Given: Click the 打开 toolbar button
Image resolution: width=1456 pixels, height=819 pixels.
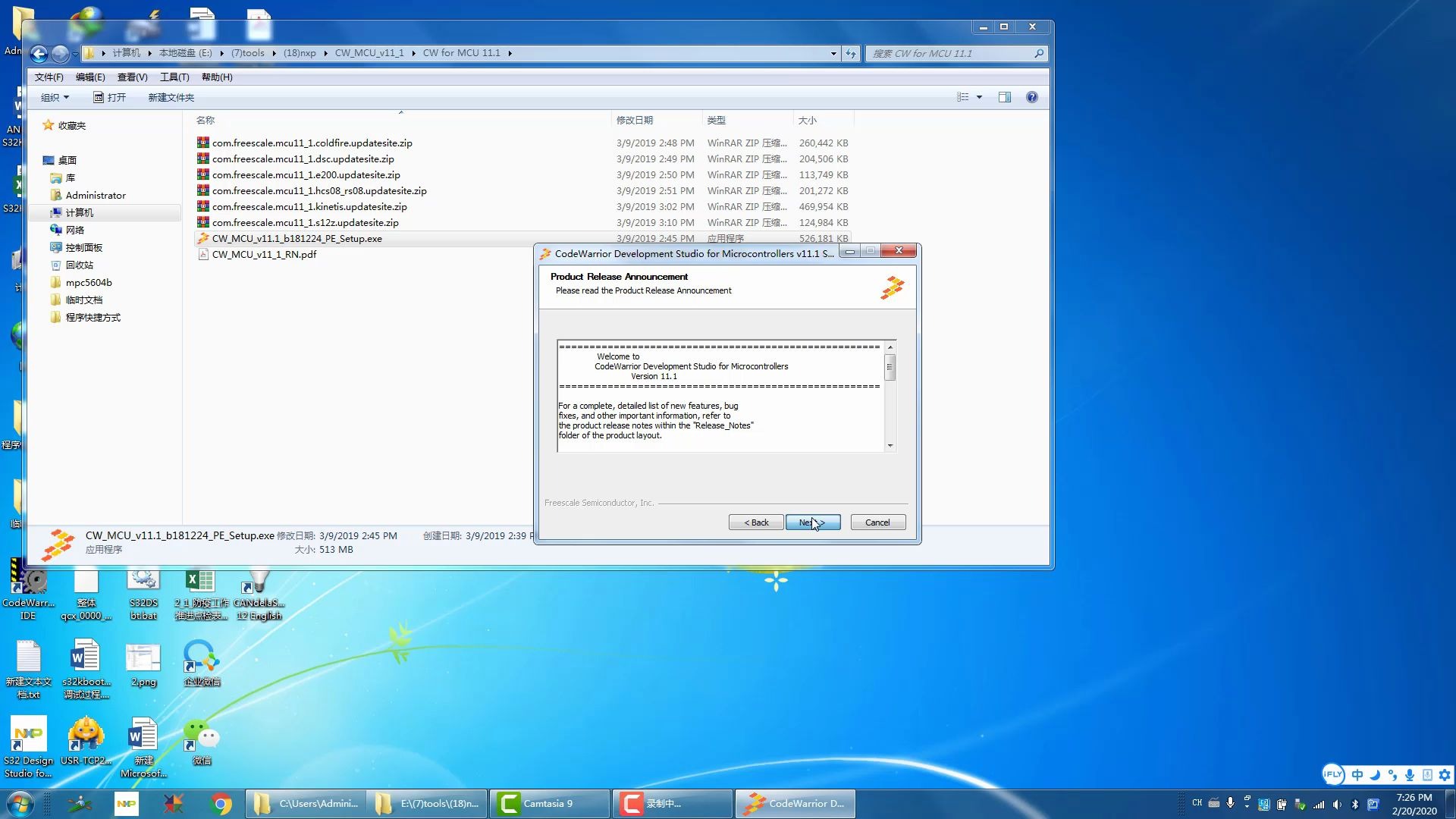Looking at the screenshot, I should coord(109,97).
